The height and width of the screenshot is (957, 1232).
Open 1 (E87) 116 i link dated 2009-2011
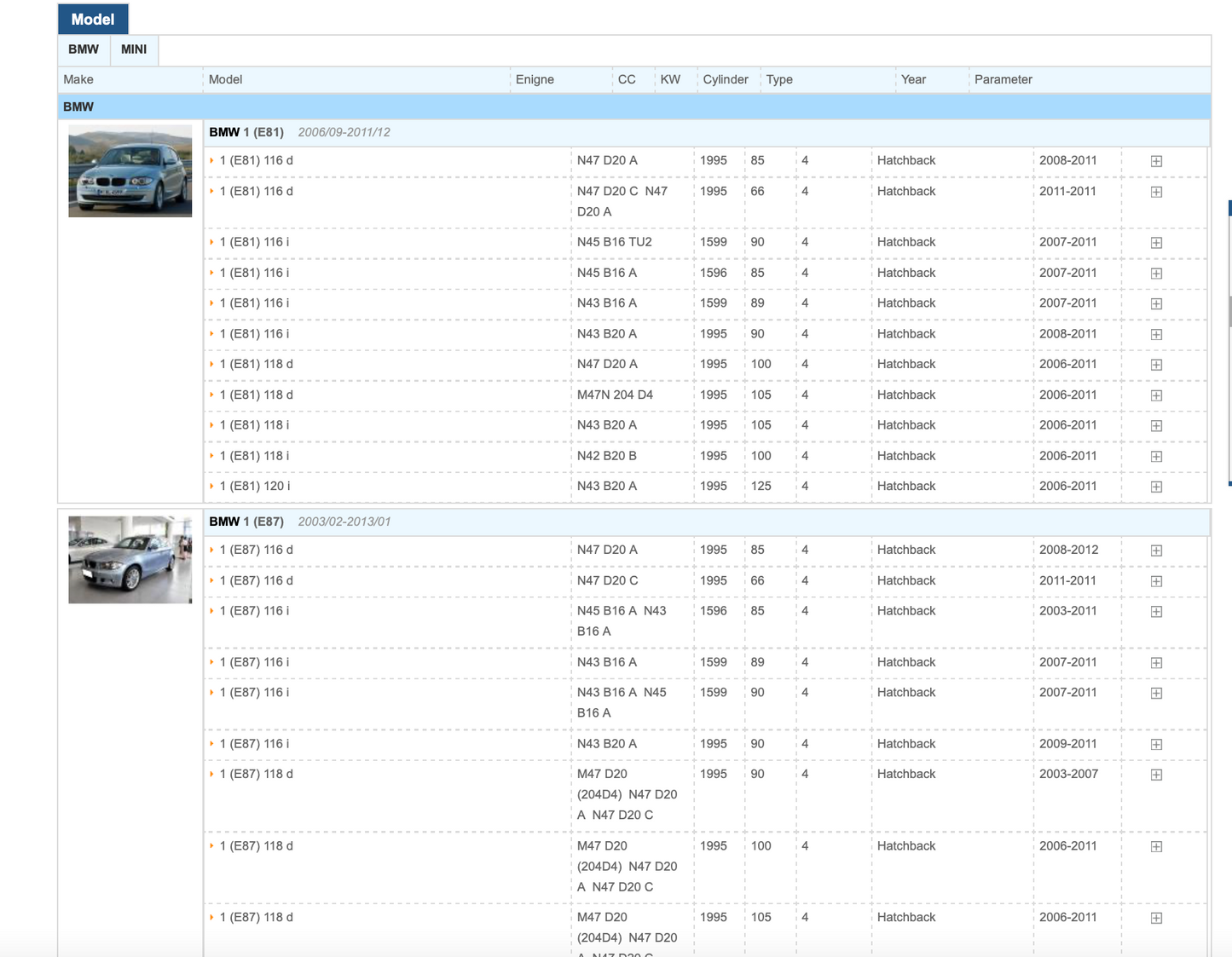pos(255,744)
